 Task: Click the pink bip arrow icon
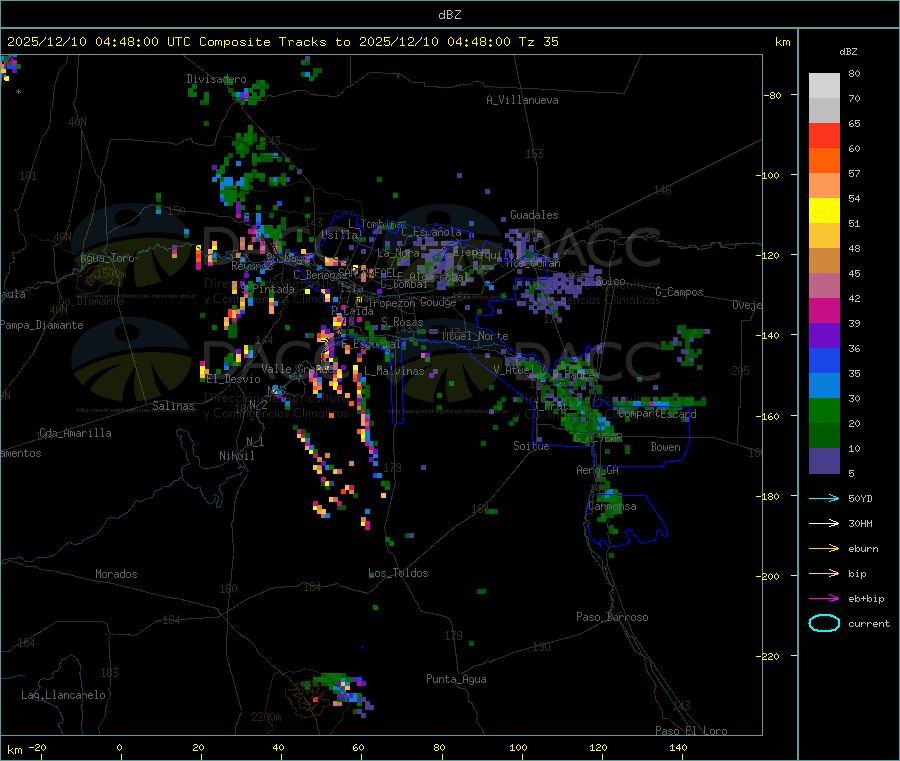point(824,573)
